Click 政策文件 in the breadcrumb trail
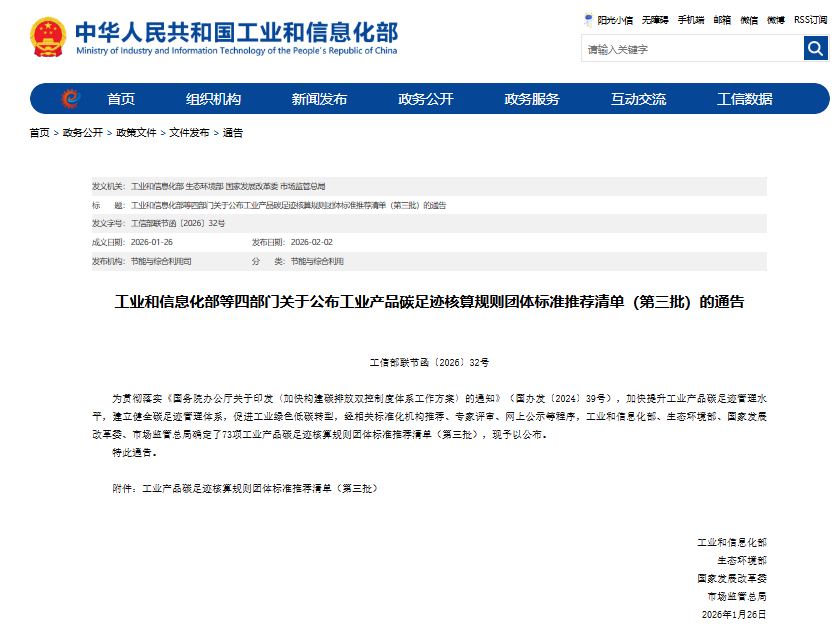 click(136, 133)
